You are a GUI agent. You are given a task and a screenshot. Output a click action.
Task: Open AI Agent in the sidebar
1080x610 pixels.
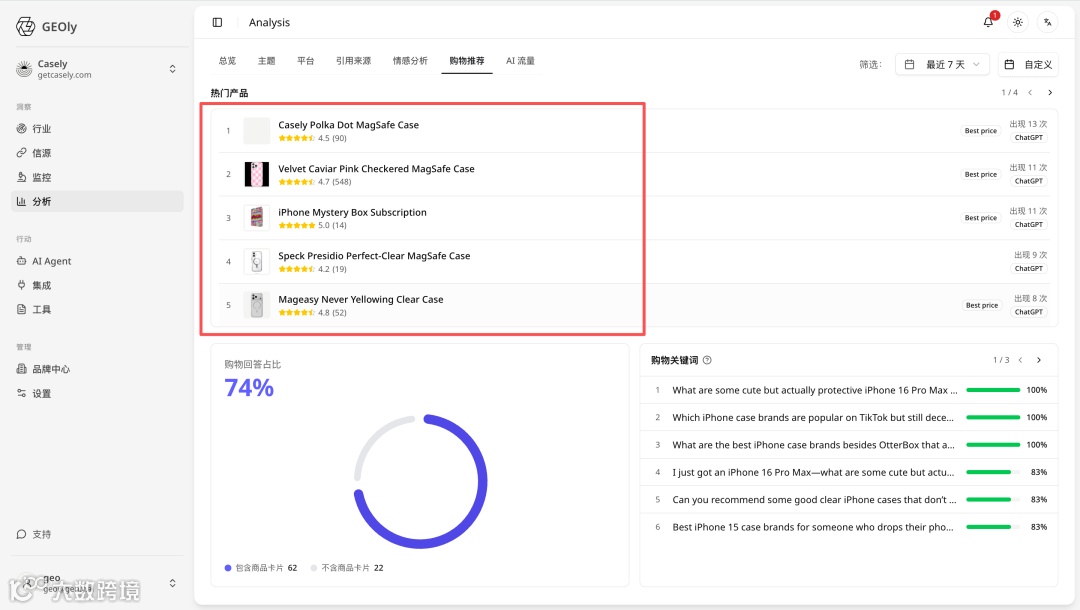(97, 261)
